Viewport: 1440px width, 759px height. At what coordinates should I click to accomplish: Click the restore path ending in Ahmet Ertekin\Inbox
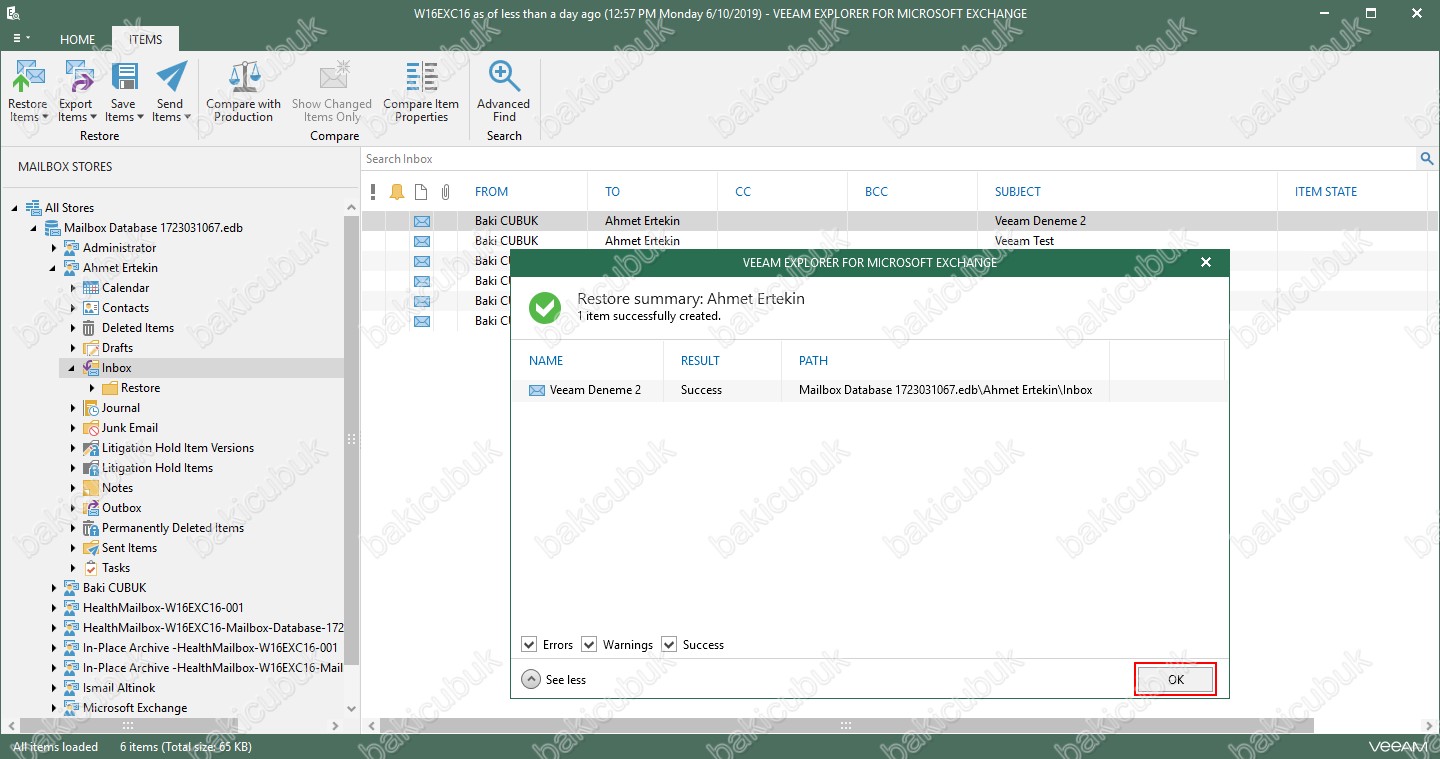[x=945, y=390]
